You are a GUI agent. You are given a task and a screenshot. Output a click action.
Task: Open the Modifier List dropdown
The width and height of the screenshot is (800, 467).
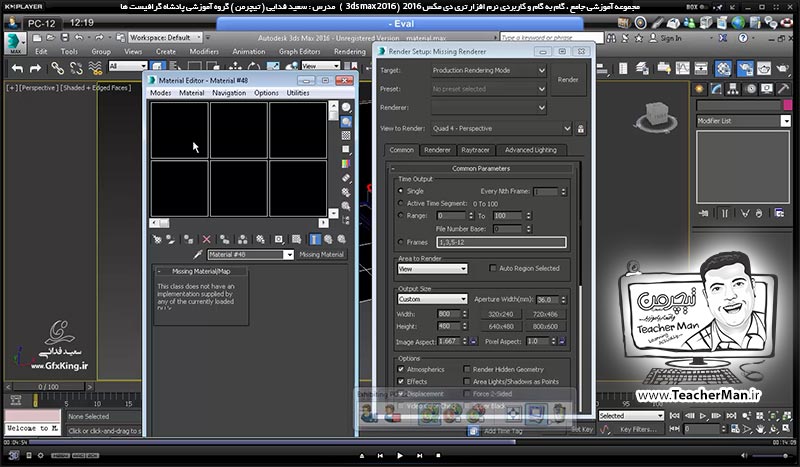[x=743, y=121]
